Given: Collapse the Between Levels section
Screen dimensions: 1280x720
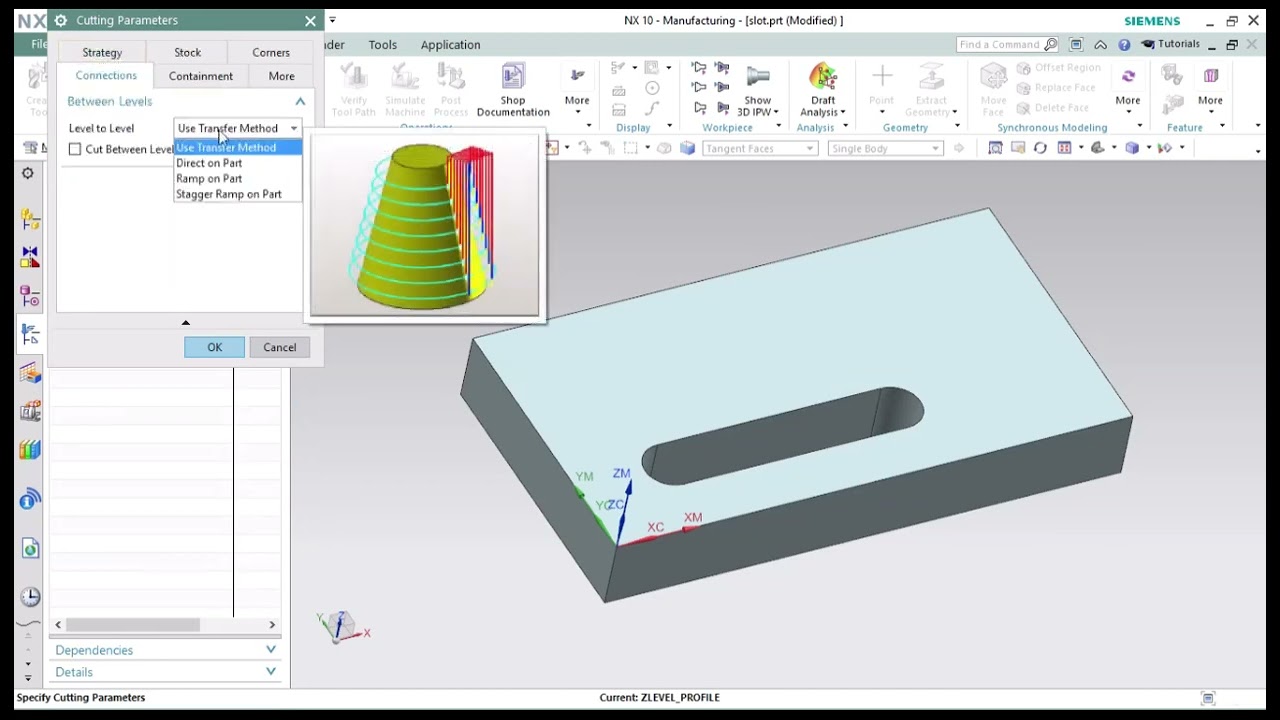Looking at the screenshot, I should 300,101.
